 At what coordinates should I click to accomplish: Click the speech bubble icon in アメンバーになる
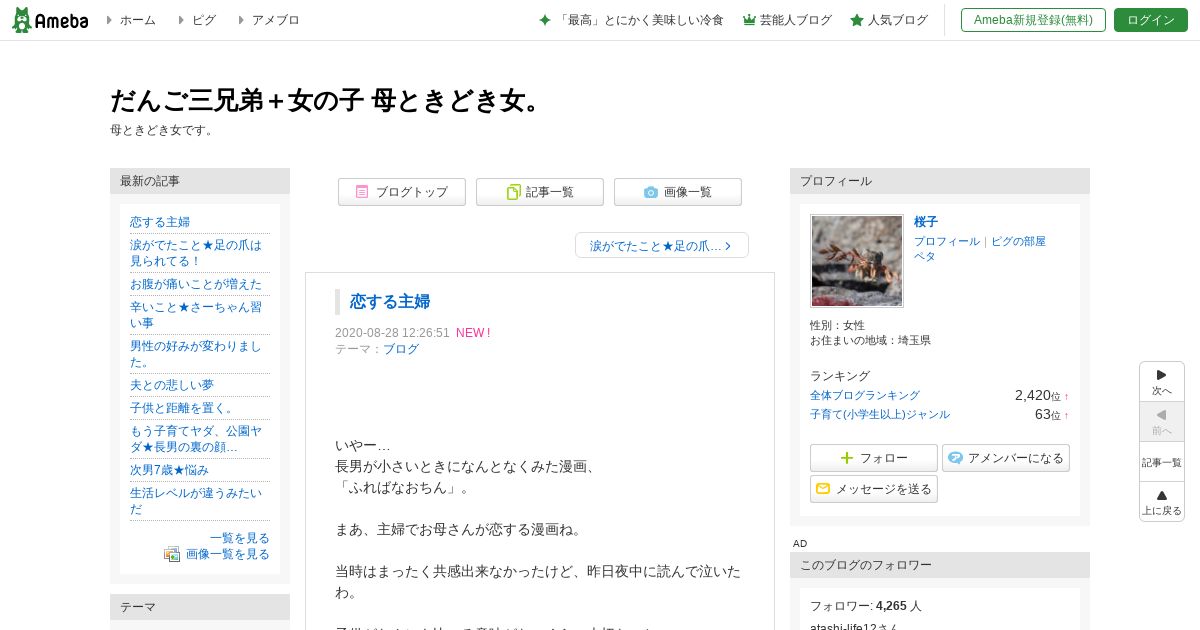tap(956, 458)
